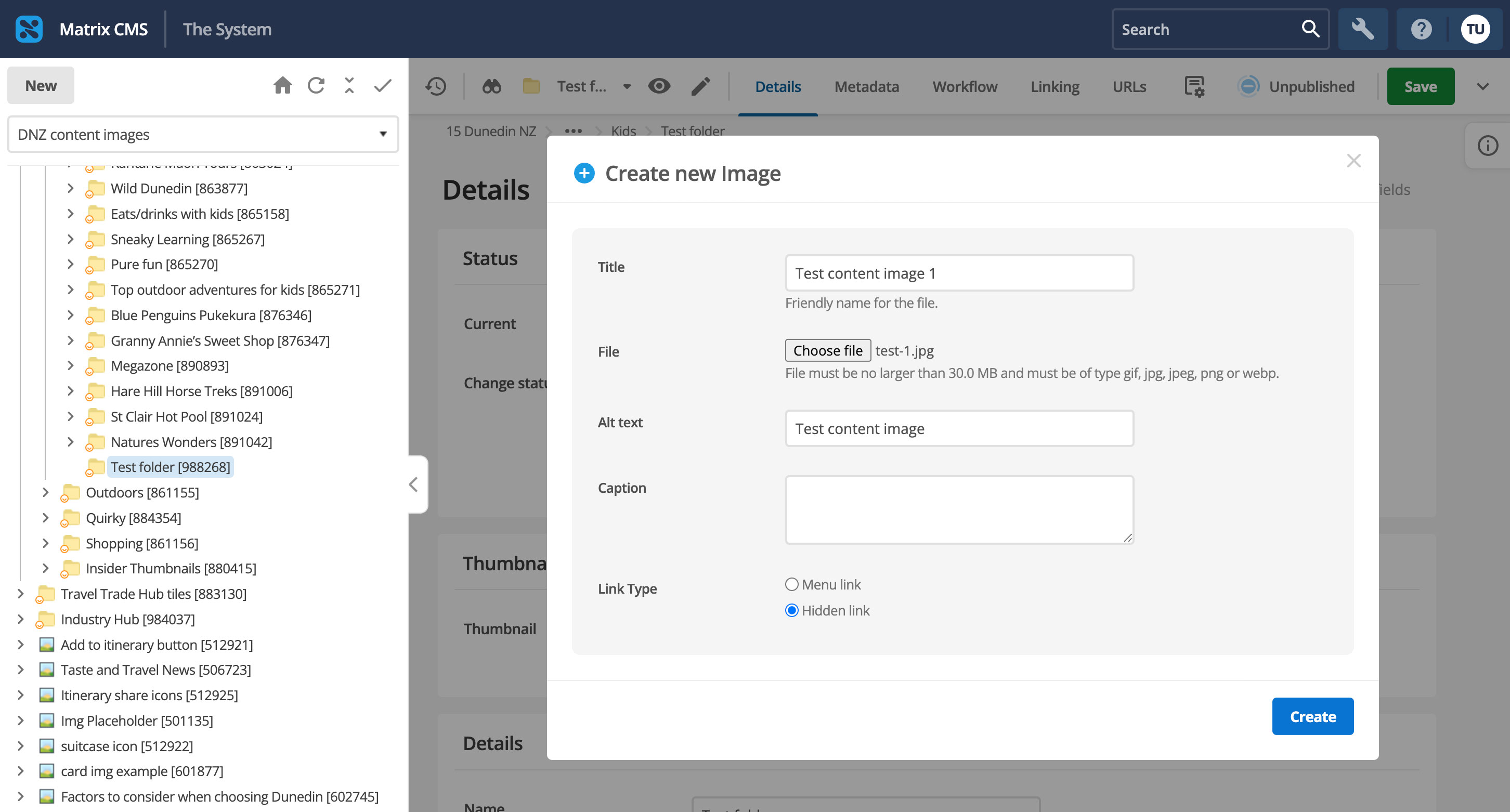Select the Hidden link radio button
Image resolution: width=1510 pixels, height=812 pixels.
pyautogui.click(x=791, y=610)
